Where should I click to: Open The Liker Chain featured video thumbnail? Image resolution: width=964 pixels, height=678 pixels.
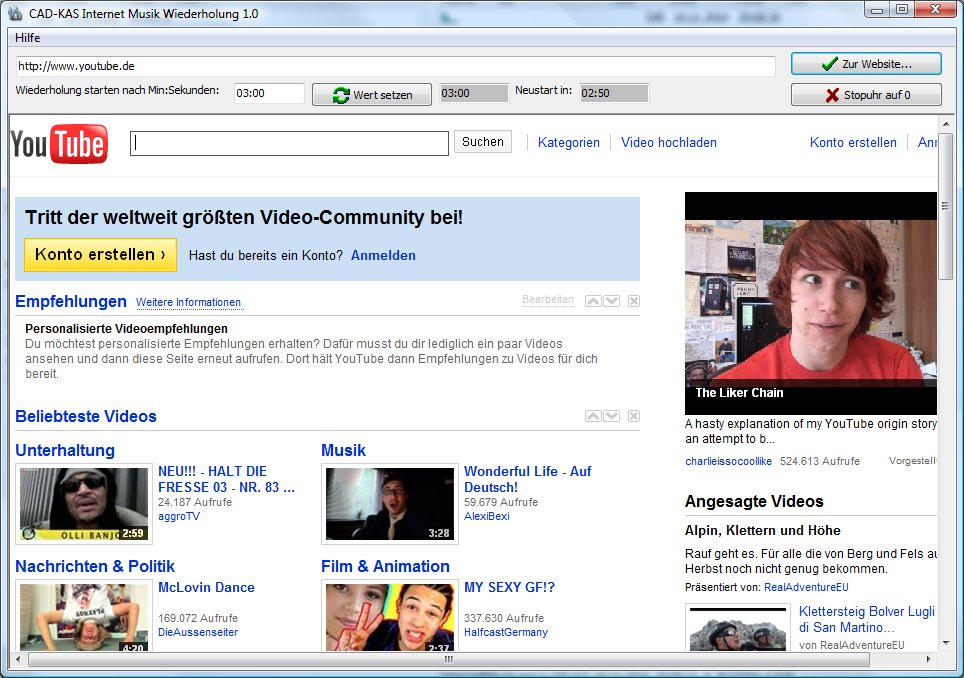810,303
